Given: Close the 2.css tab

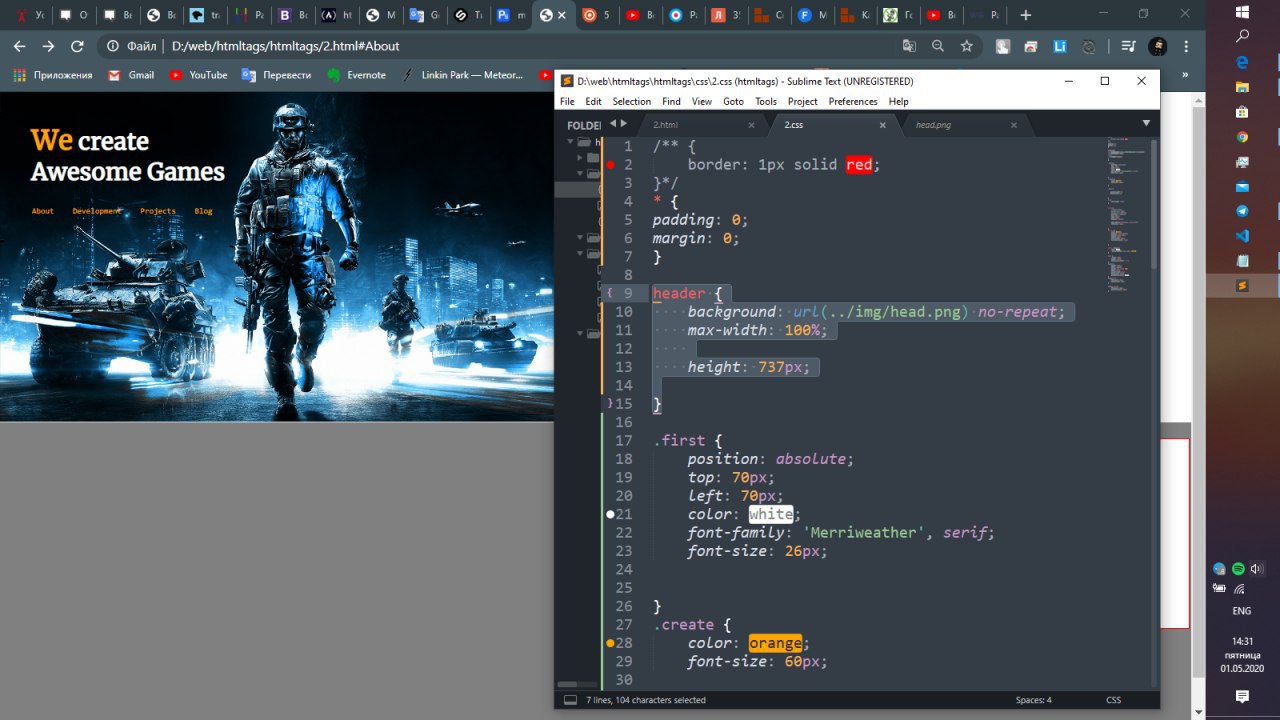Looking at the screenshot, I should 883,125.
